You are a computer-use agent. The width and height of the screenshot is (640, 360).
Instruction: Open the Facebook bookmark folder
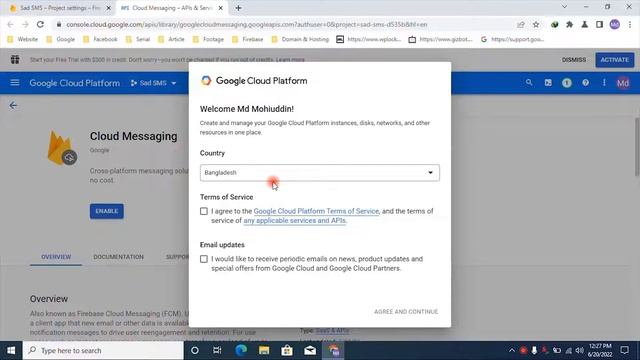[x=100, y=39]
